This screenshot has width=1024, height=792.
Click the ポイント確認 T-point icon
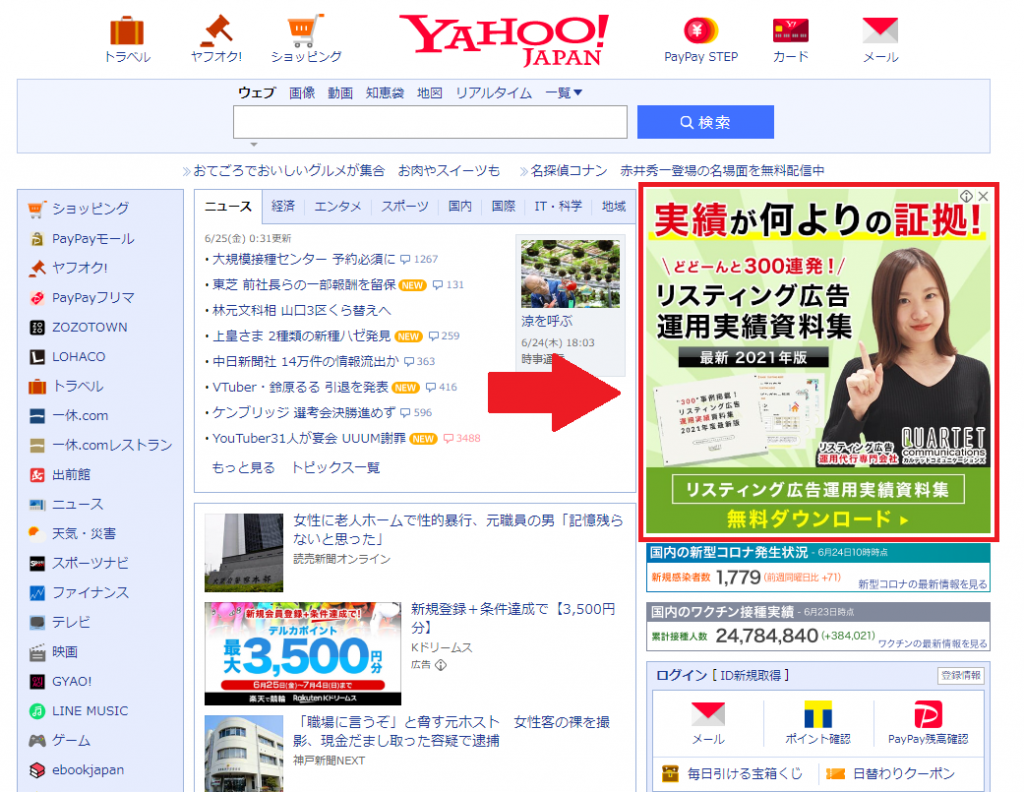pos(818,714)
